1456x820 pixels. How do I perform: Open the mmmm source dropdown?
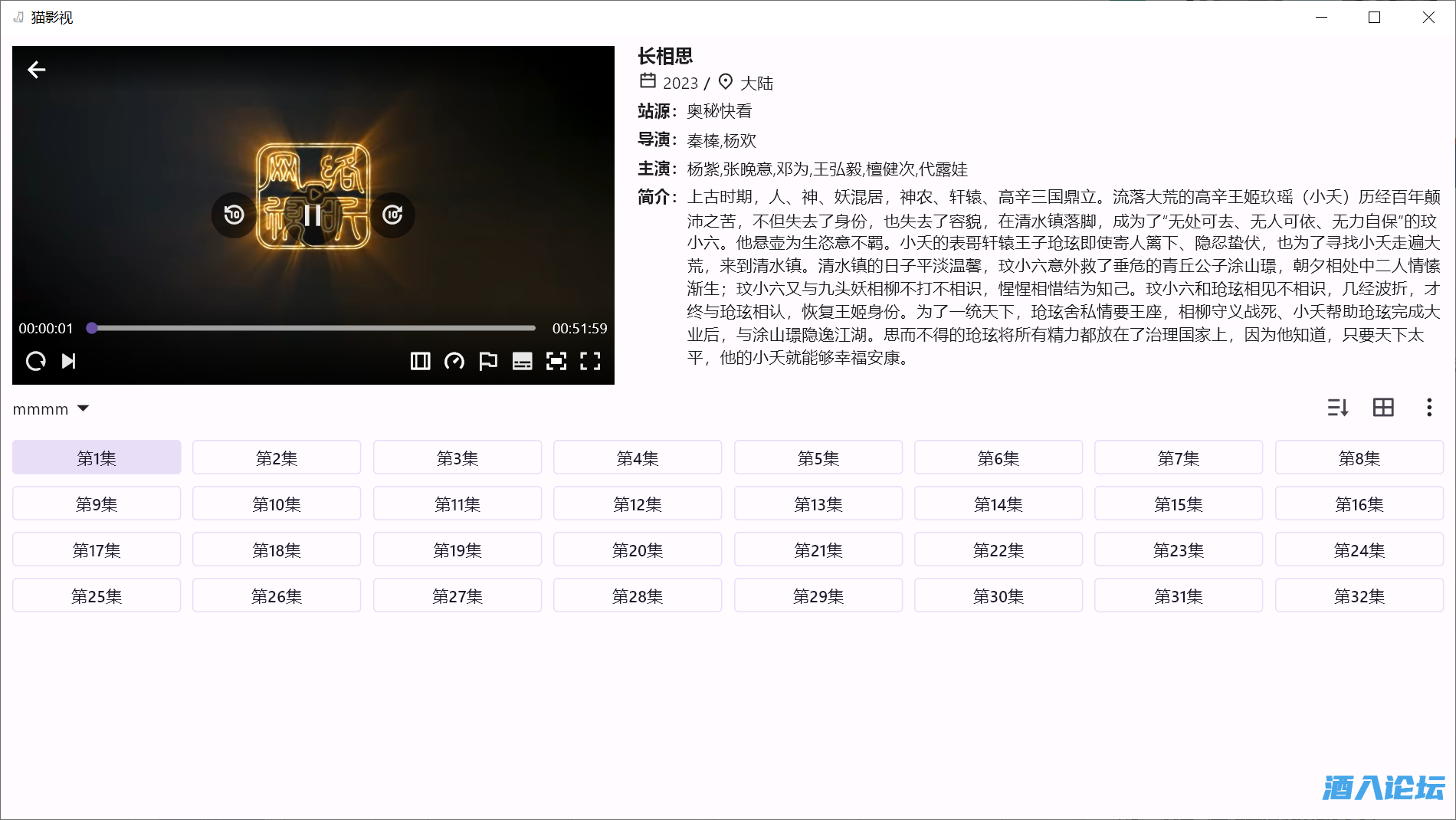[51, 409]
